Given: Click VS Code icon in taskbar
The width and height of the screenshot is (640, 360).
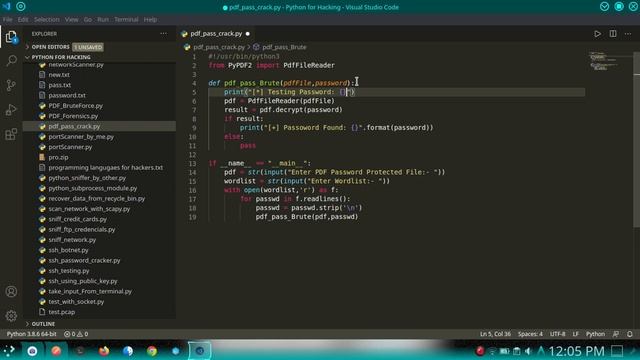Looking at the screenshot, I should coord(200,351).
